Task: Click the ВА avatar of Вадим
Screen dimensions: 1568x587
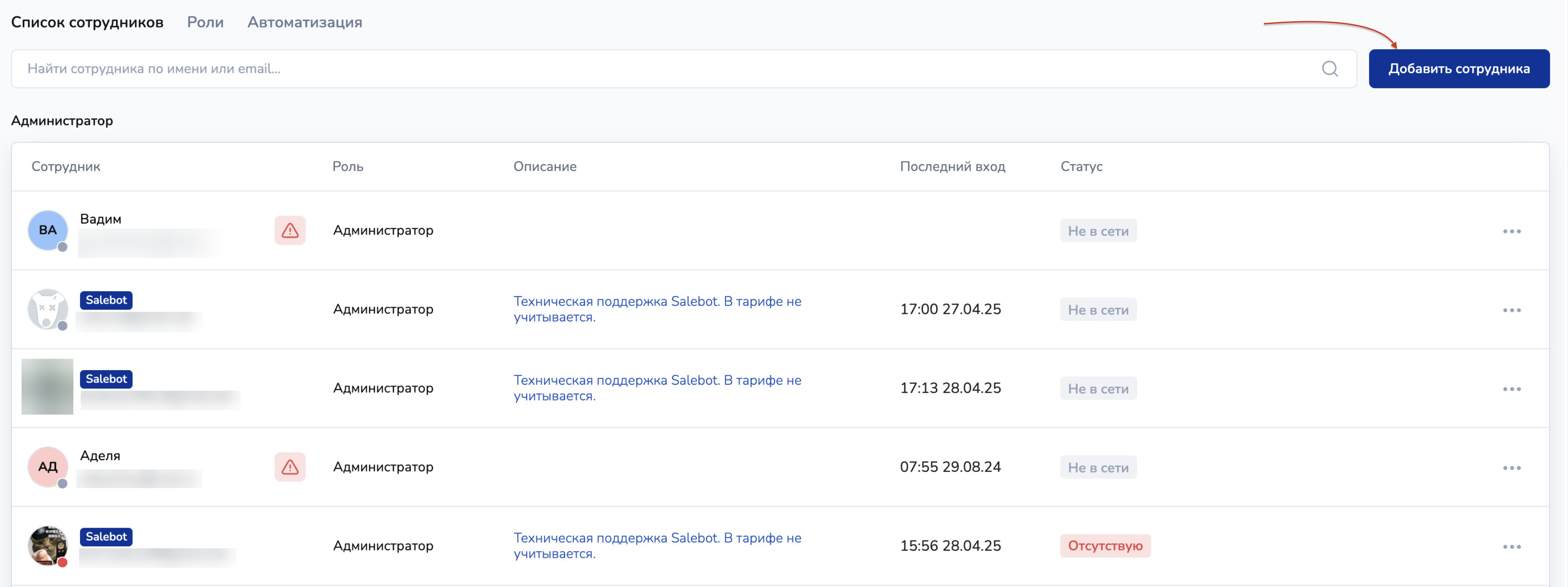Action: (x=47, y=230)
